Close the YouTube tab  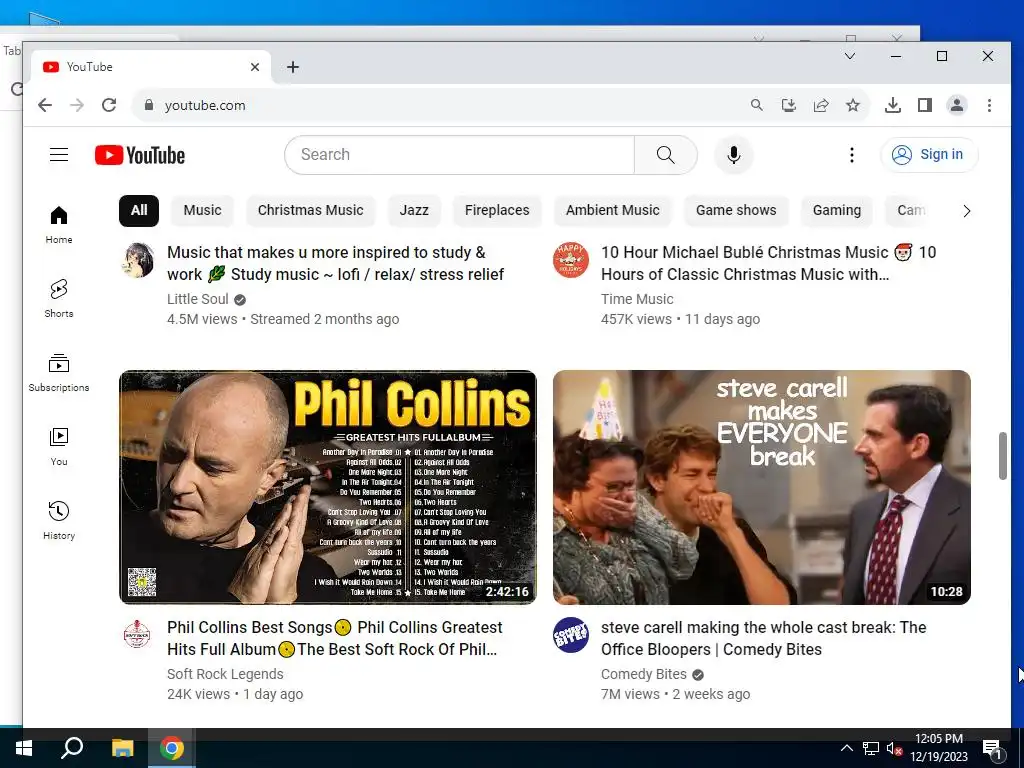[255, 67]
